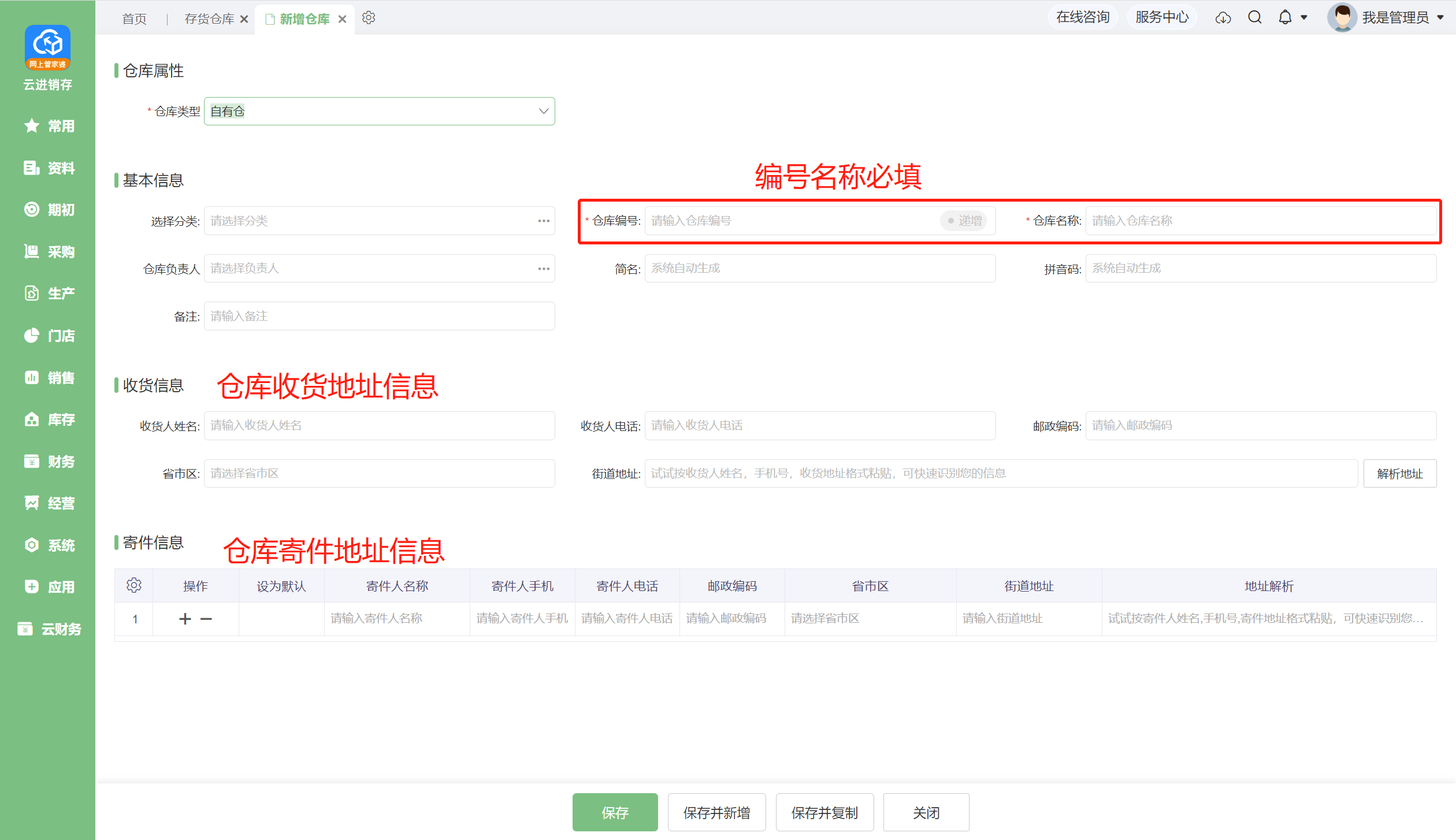Open the 采购 purchasing sidebar menu
The height and width of the screenshot is (840, 1456).
click(x=49, y=252)
